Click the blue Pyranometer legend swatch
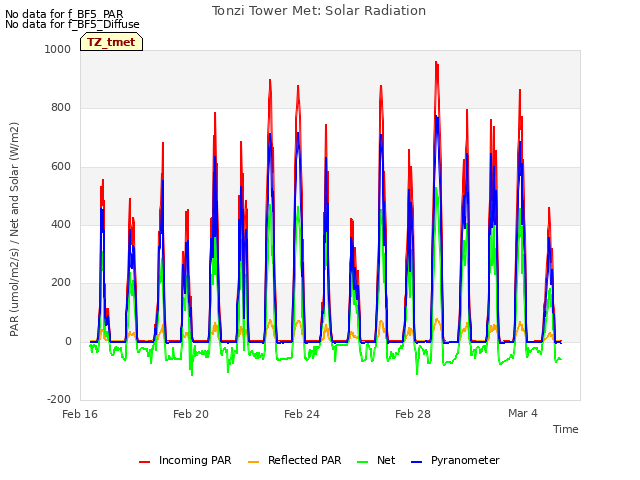This screenshot has height=480, width=640. click(416, 462)
